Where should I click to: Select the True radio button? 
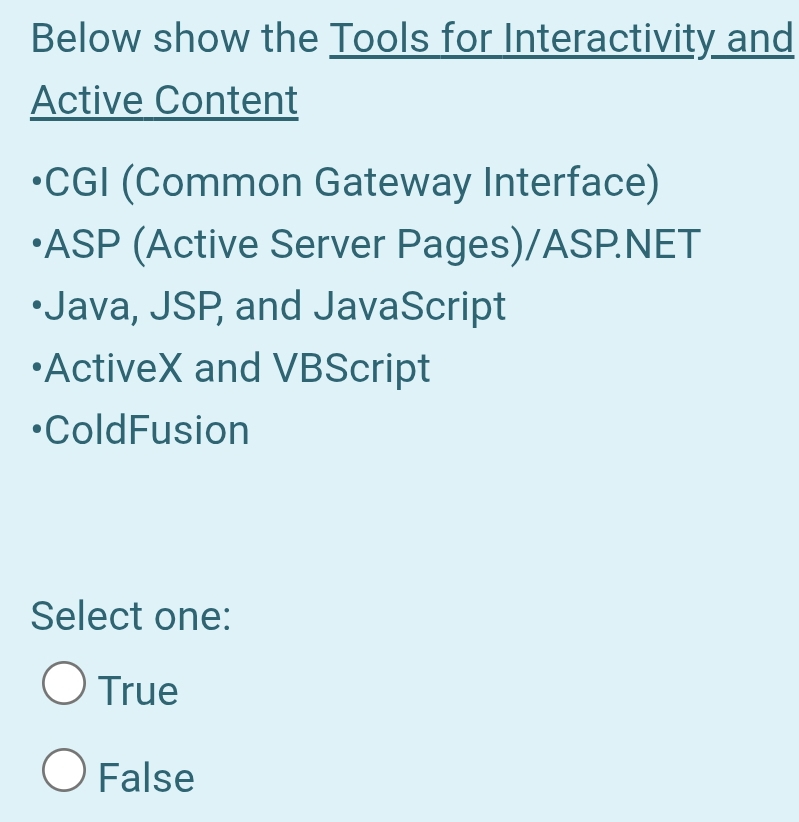65,684
